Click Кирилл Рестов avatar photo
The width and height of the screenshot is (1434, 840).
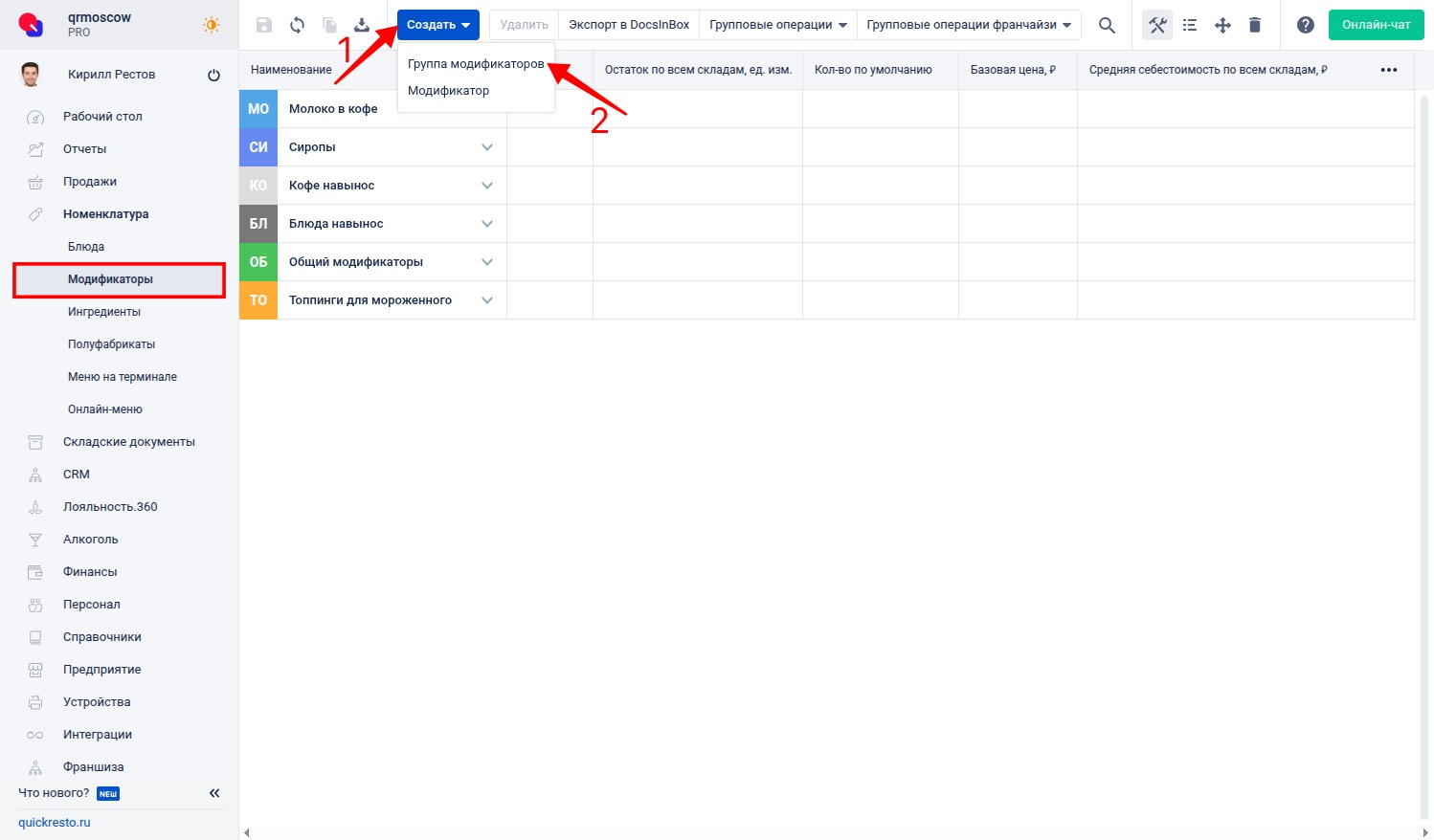(31, 75)
